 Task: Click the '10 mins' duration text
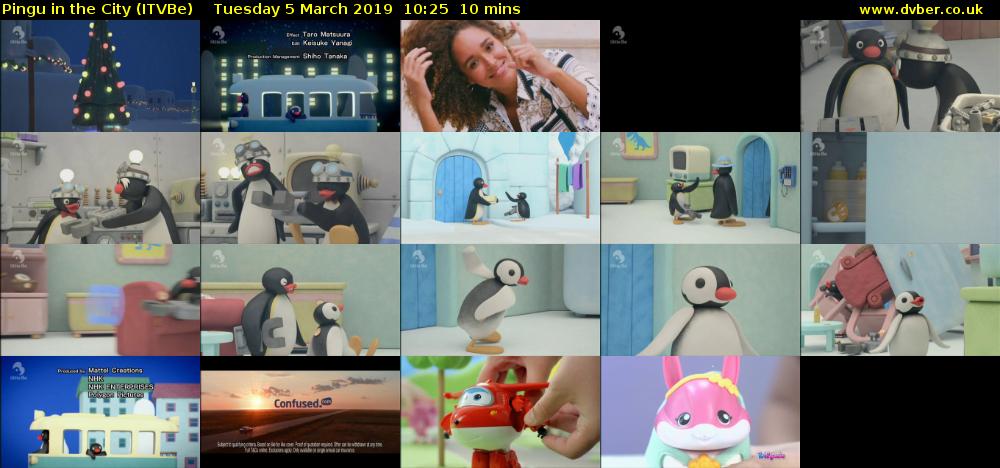(x=490, y=9)
